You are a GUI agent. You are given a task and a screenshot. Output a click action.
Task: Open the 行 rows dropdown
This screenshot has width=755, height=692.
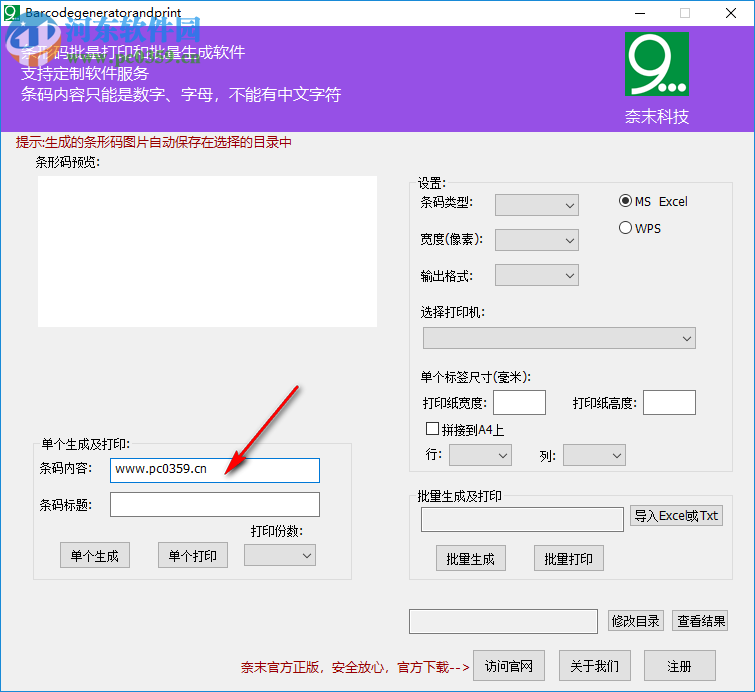[480, 455]
